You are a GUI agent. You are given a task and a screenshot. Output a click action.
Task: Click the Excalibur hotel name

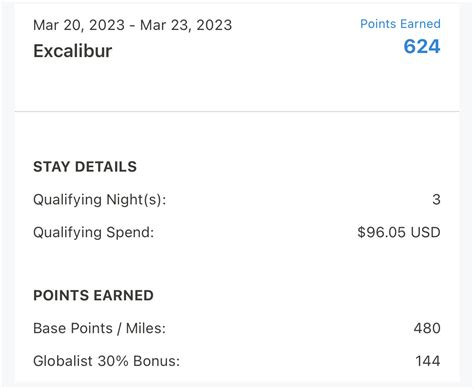[73, 51]
